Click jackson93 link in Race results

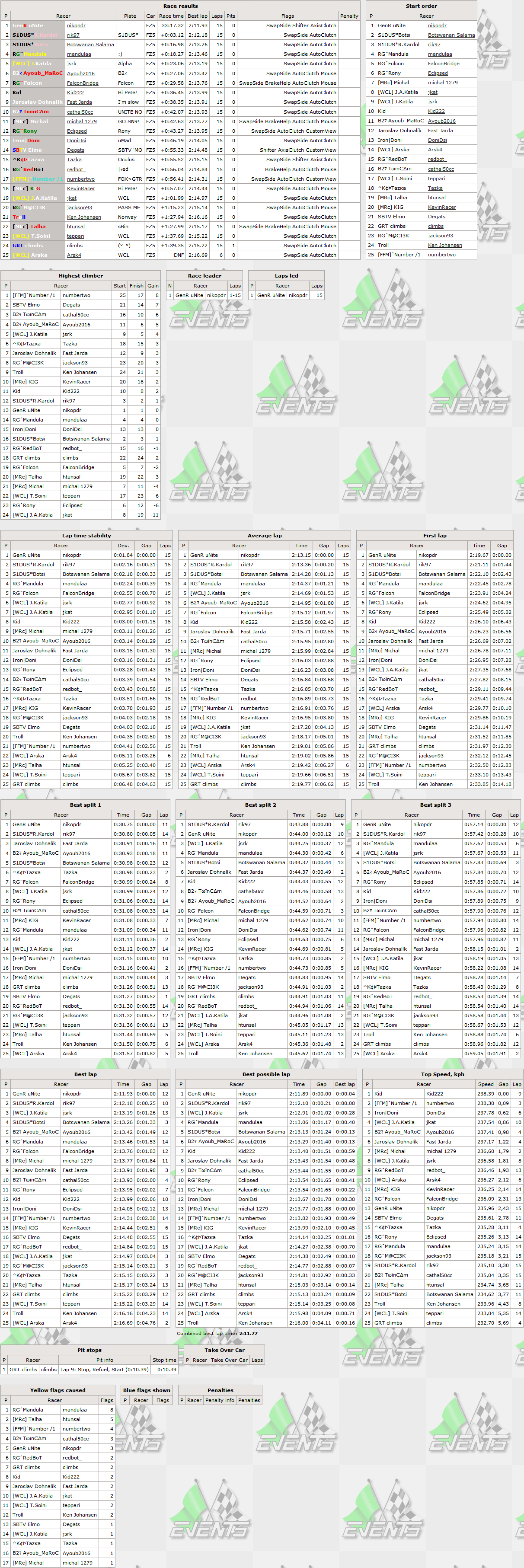click(79, 208)
